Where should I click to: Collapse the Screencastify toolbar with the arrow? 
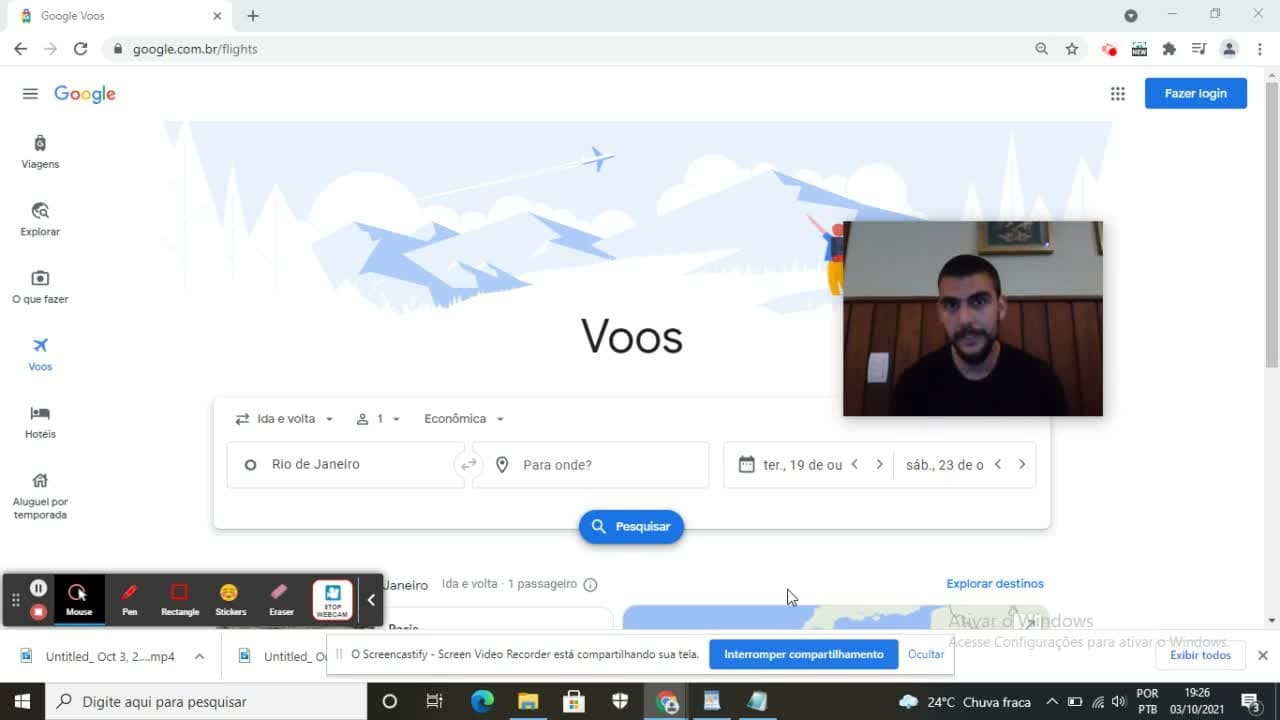(x=371, y=600)
